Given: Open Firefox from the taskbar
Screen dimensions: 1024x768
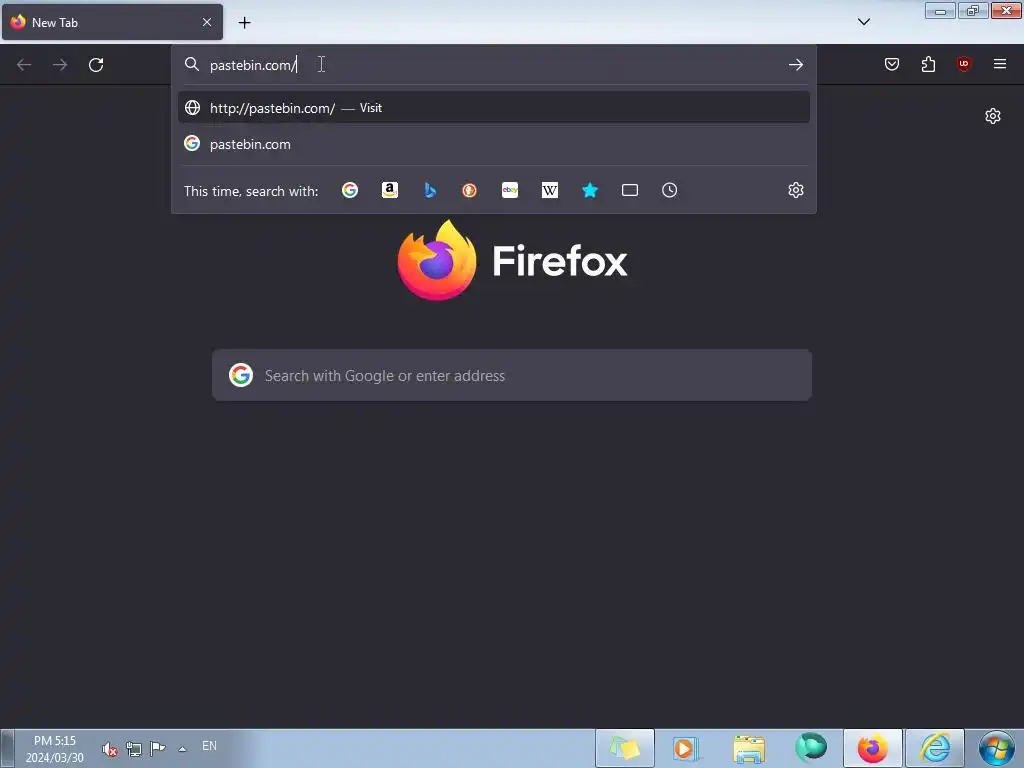Looking at the screenshot, I should (872, 748).
